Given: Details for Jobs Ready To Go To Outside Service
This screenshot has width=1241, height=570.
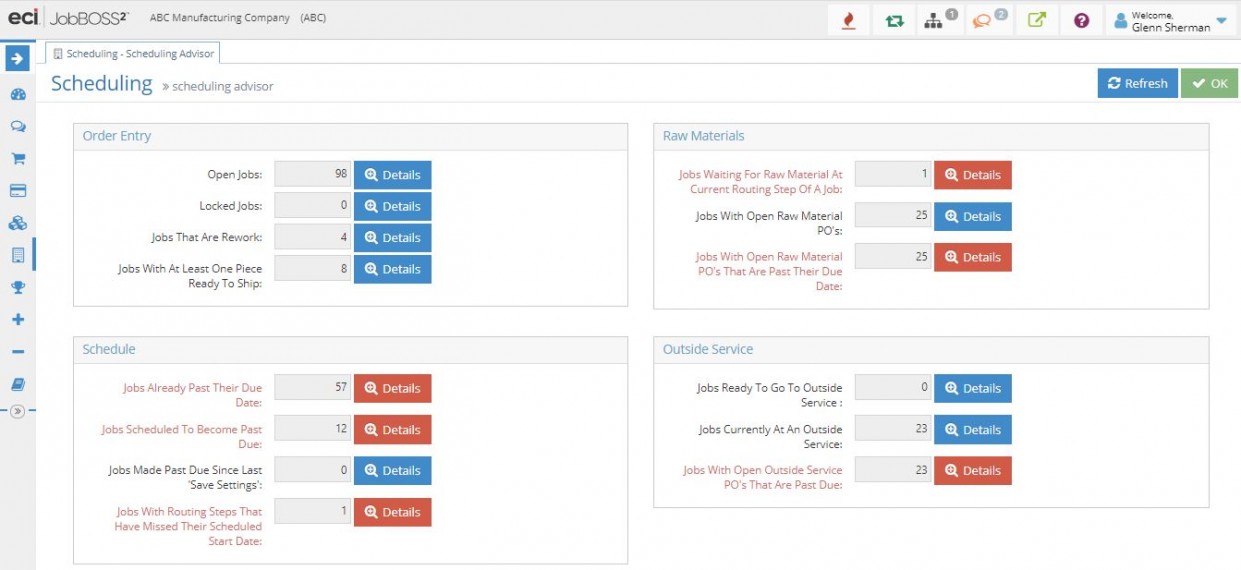Looking at the screenshot, I should (x=973, y=388).
